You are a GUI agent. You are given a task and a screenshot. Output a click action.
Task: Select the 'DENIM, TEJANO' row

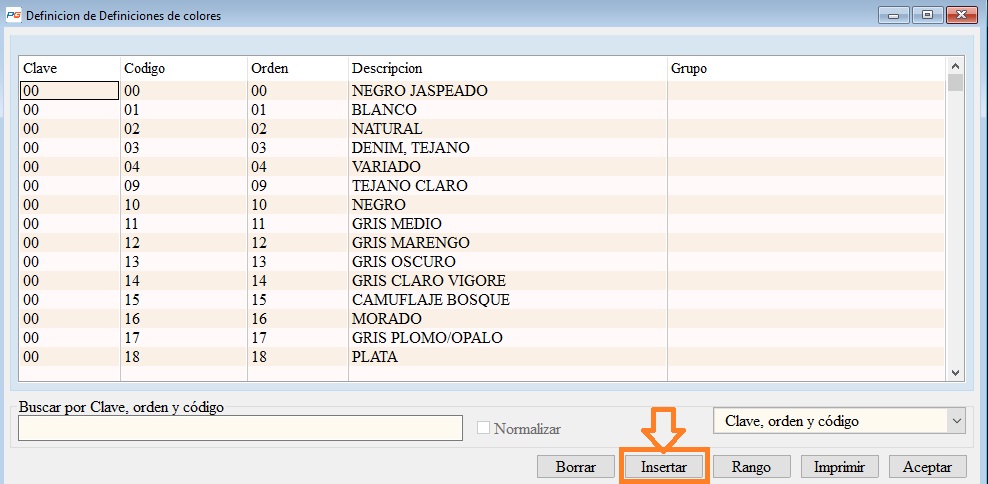click(x=482, y=147)
